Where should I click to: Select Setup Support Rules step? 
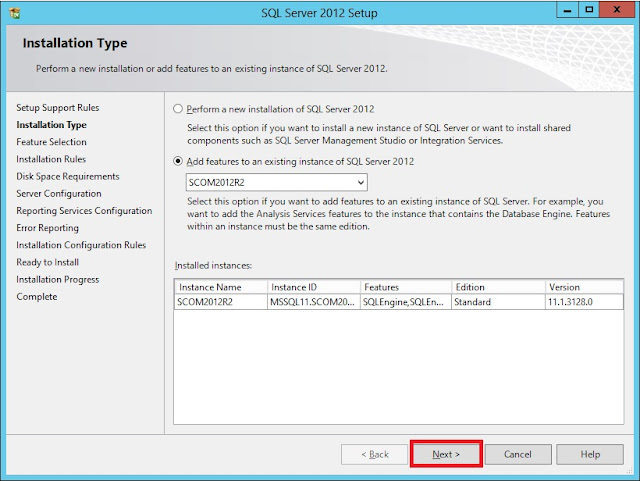(x=58, y=107)
